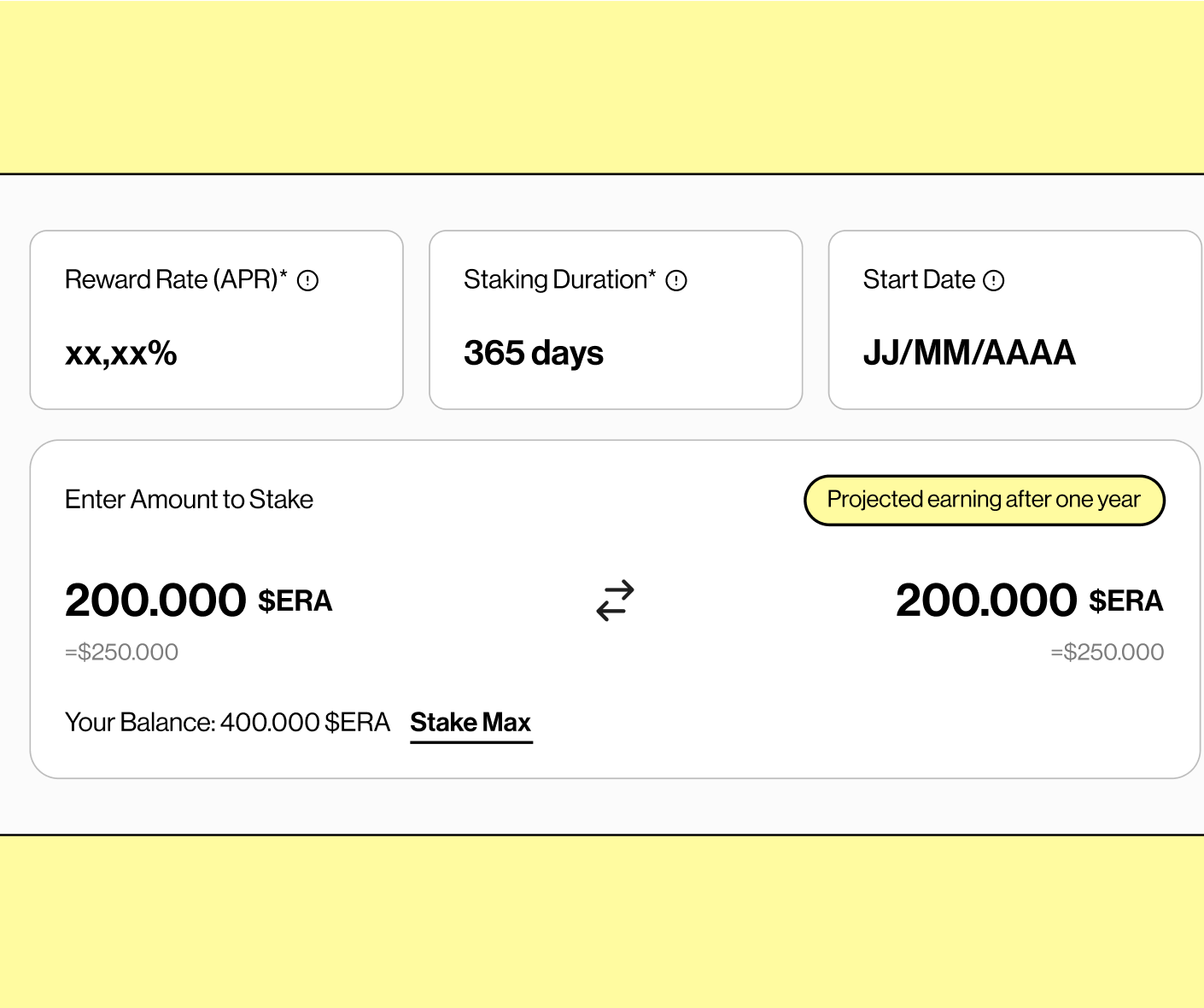Viewport: 1204px width, 1008px height.
Task: Click the 200.000 $ERA stake amount field
Action: tap(199, 600)
